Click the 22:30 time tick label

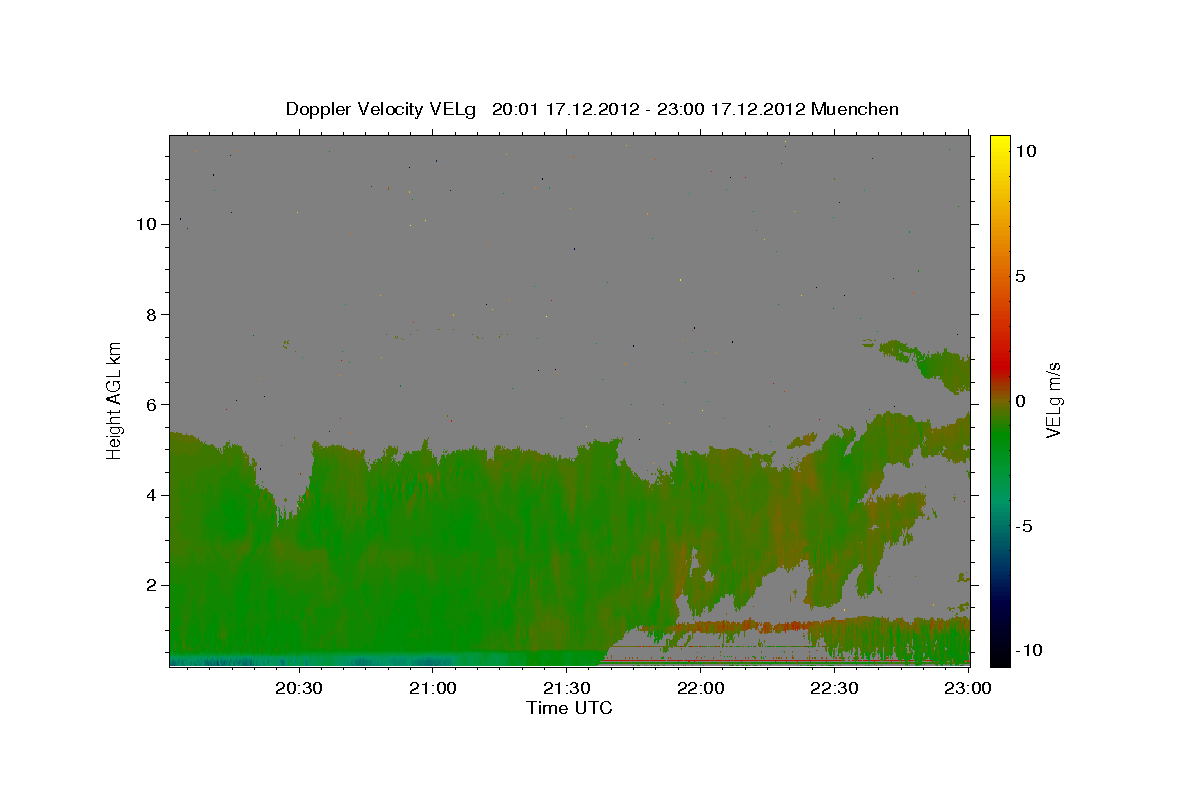(x=835, y=689)
